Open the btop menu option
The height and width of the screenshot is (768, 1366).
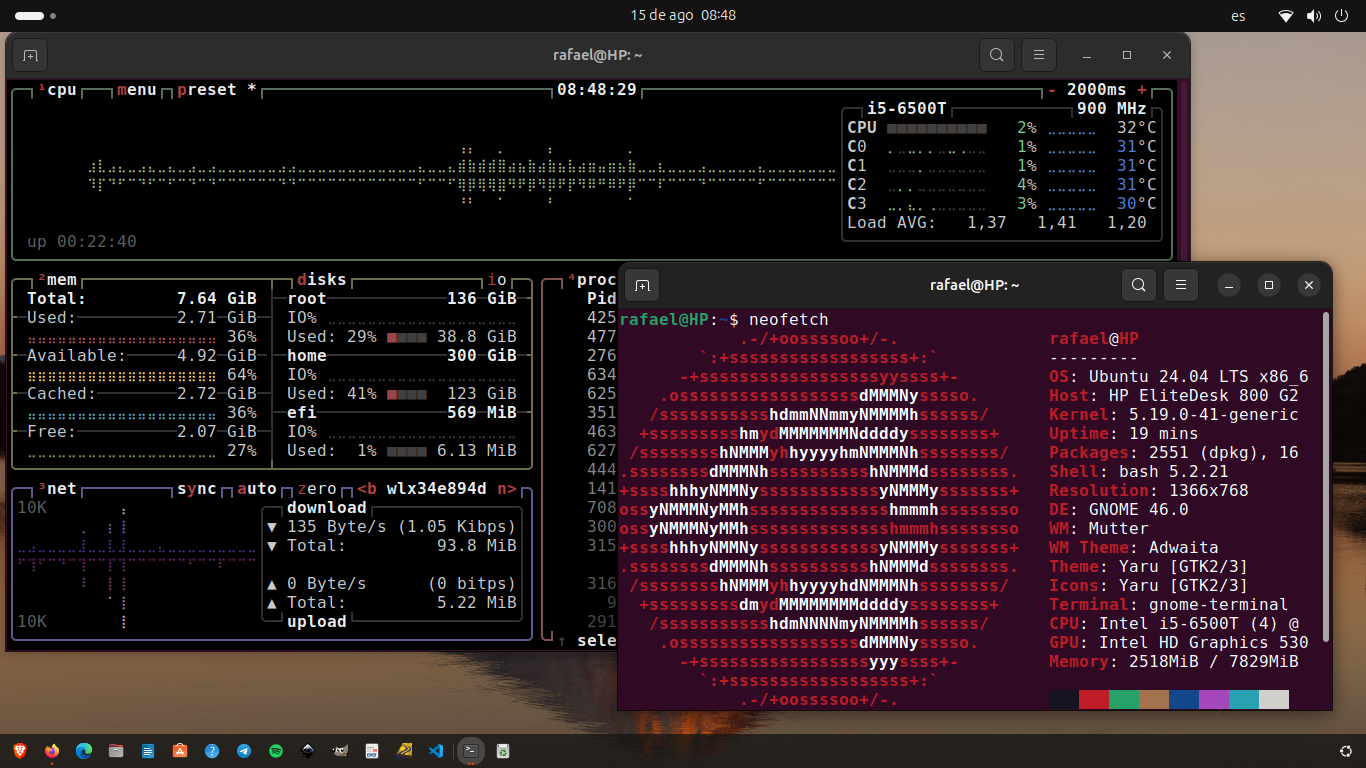point(137,90)
